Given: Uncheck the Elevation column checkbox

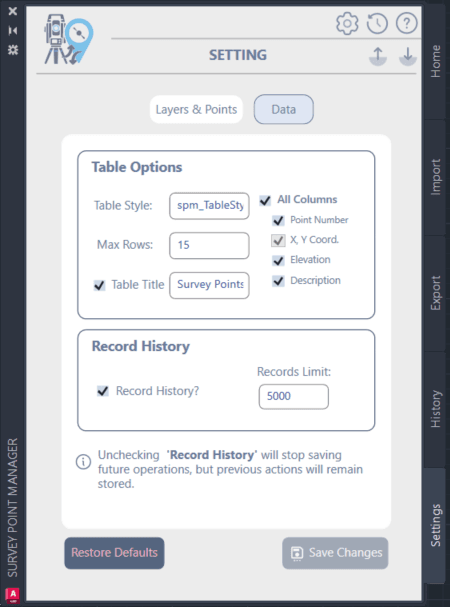Looking at the screenshot, I should (x=278, y=260).
